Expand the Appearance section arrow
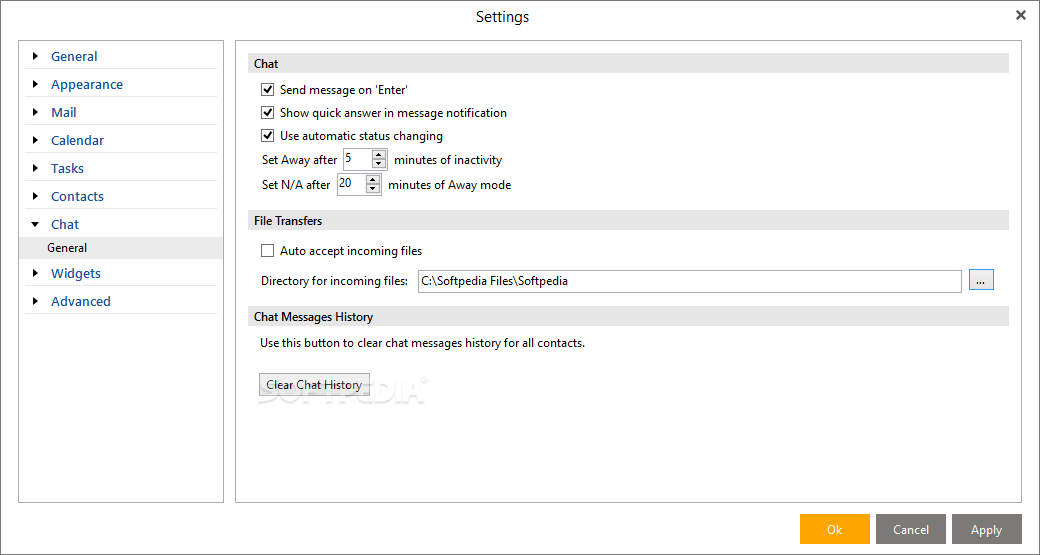Screen dimensions: 1040x555 (x=35, y=84)
